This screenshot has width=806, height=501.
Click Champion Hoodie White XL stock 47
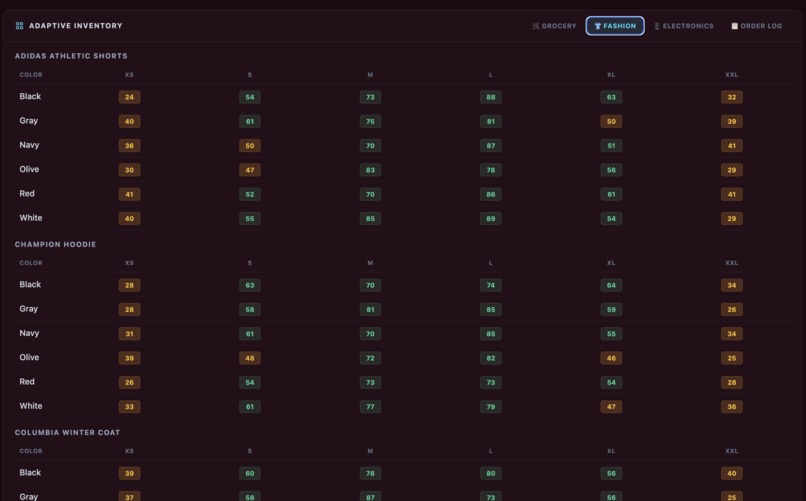coord(611,406)
